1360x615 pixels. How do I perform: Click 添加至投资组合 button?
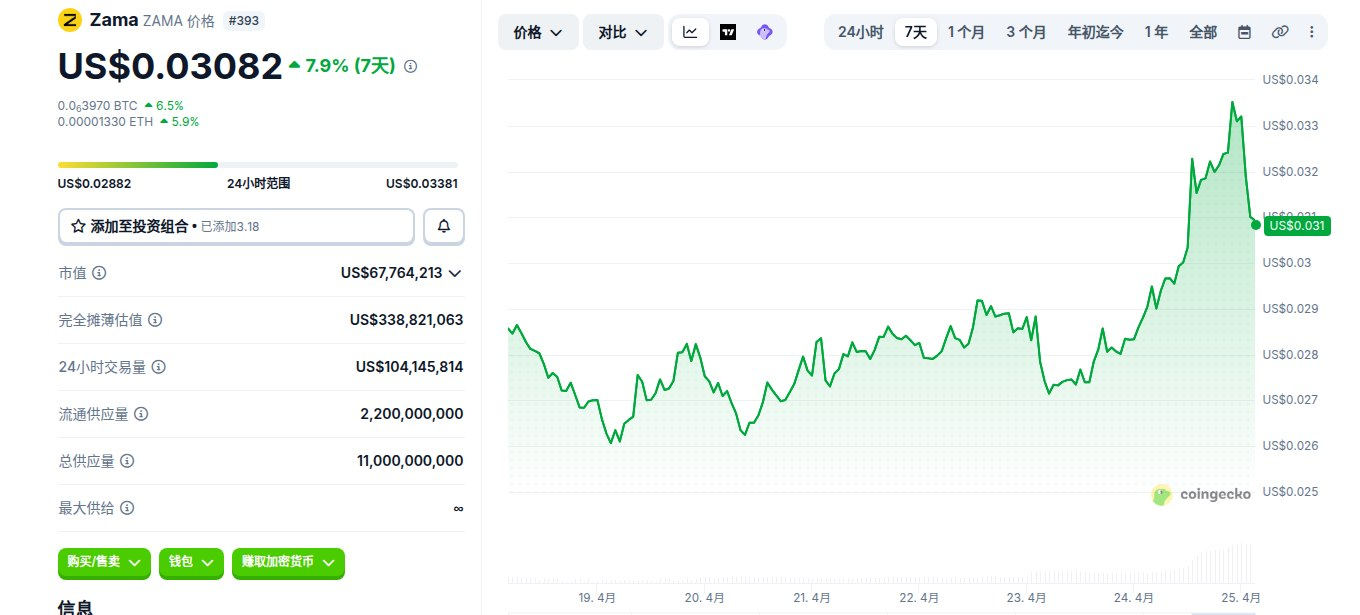click(x=236, y=227)
